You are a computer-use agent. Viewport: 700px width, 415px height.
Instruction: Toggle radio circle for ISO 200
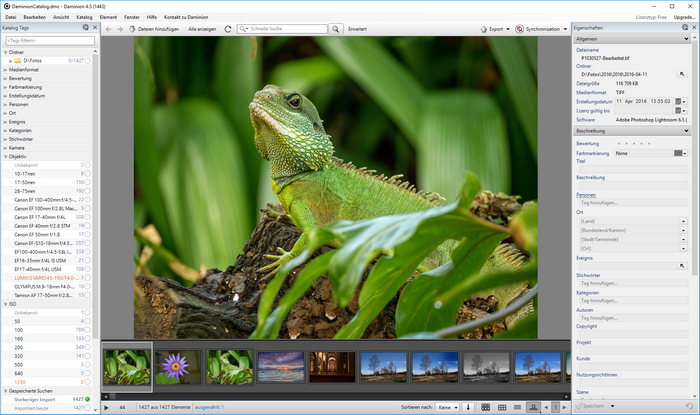[x=88, y=347]
